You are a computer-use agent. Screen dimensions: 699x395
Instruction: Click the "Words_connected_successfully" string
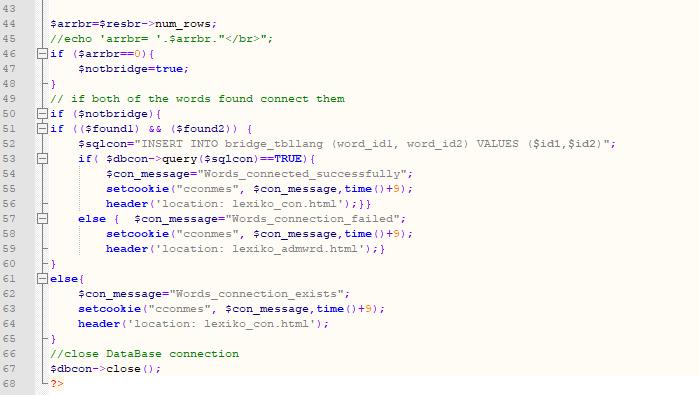302,174
